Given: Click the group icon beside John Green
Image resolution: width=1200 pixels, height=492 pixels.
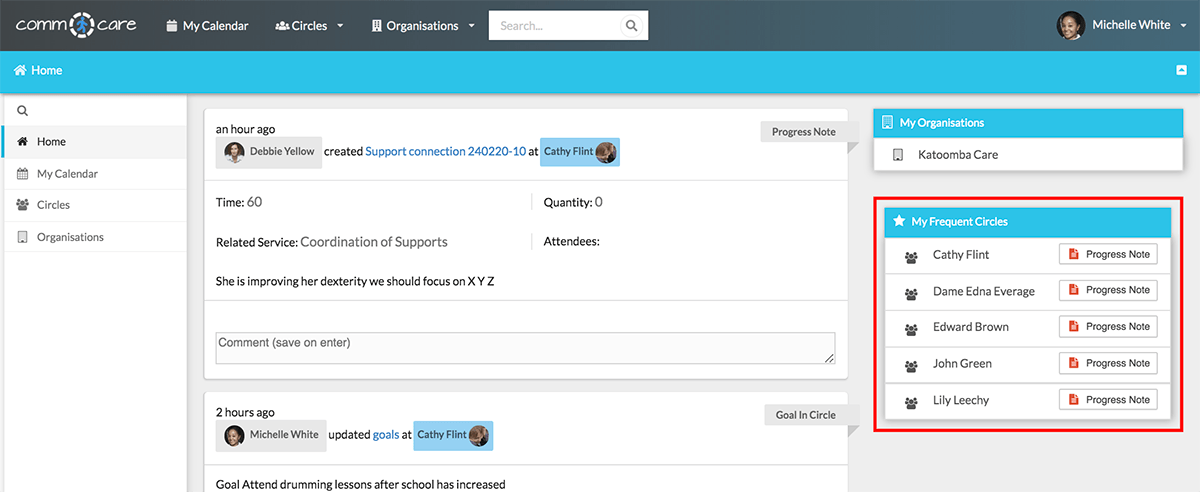Looking at the screenshot, I should point(911,364).
